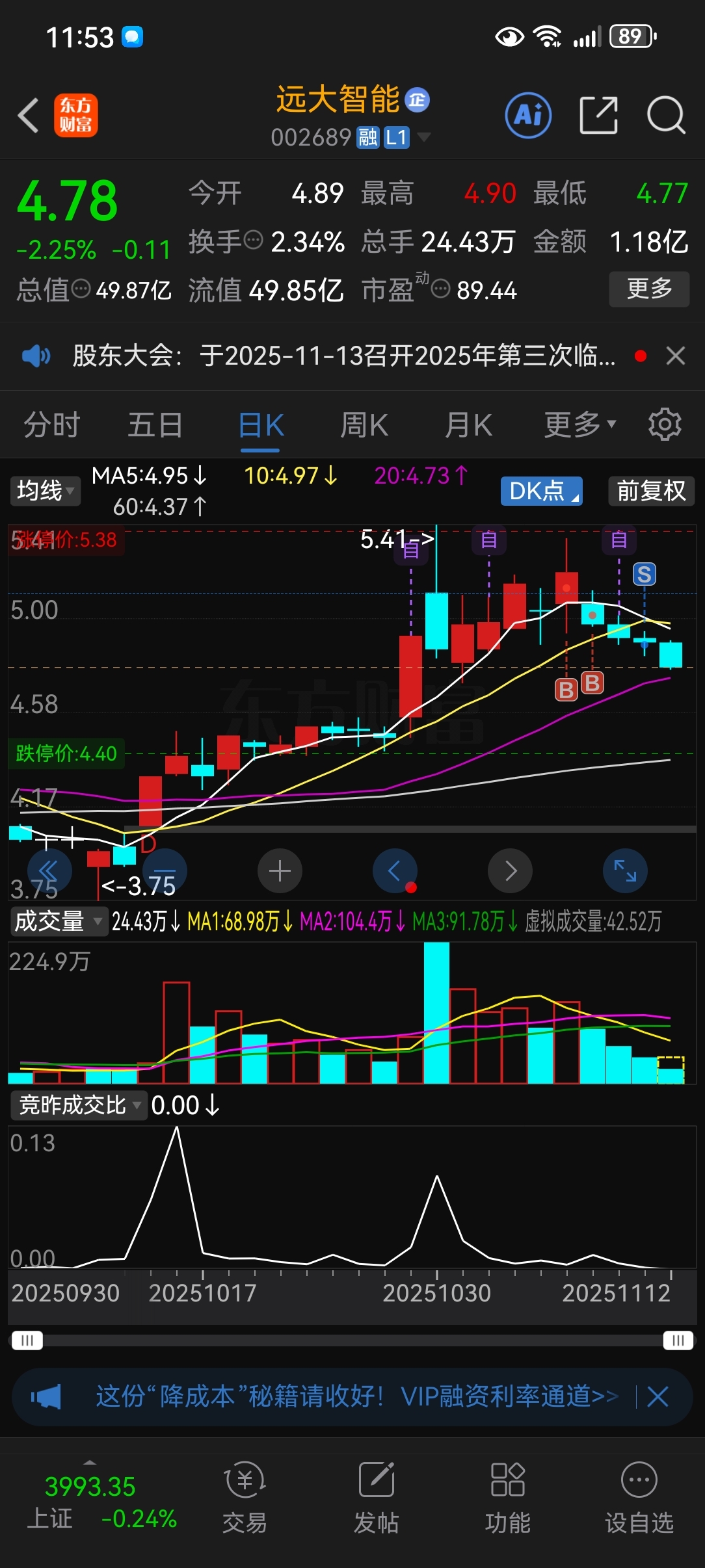Screen dimensions: 705x1568
Task: Move chart right with right arrow button
Action: [x=511, y=871]
